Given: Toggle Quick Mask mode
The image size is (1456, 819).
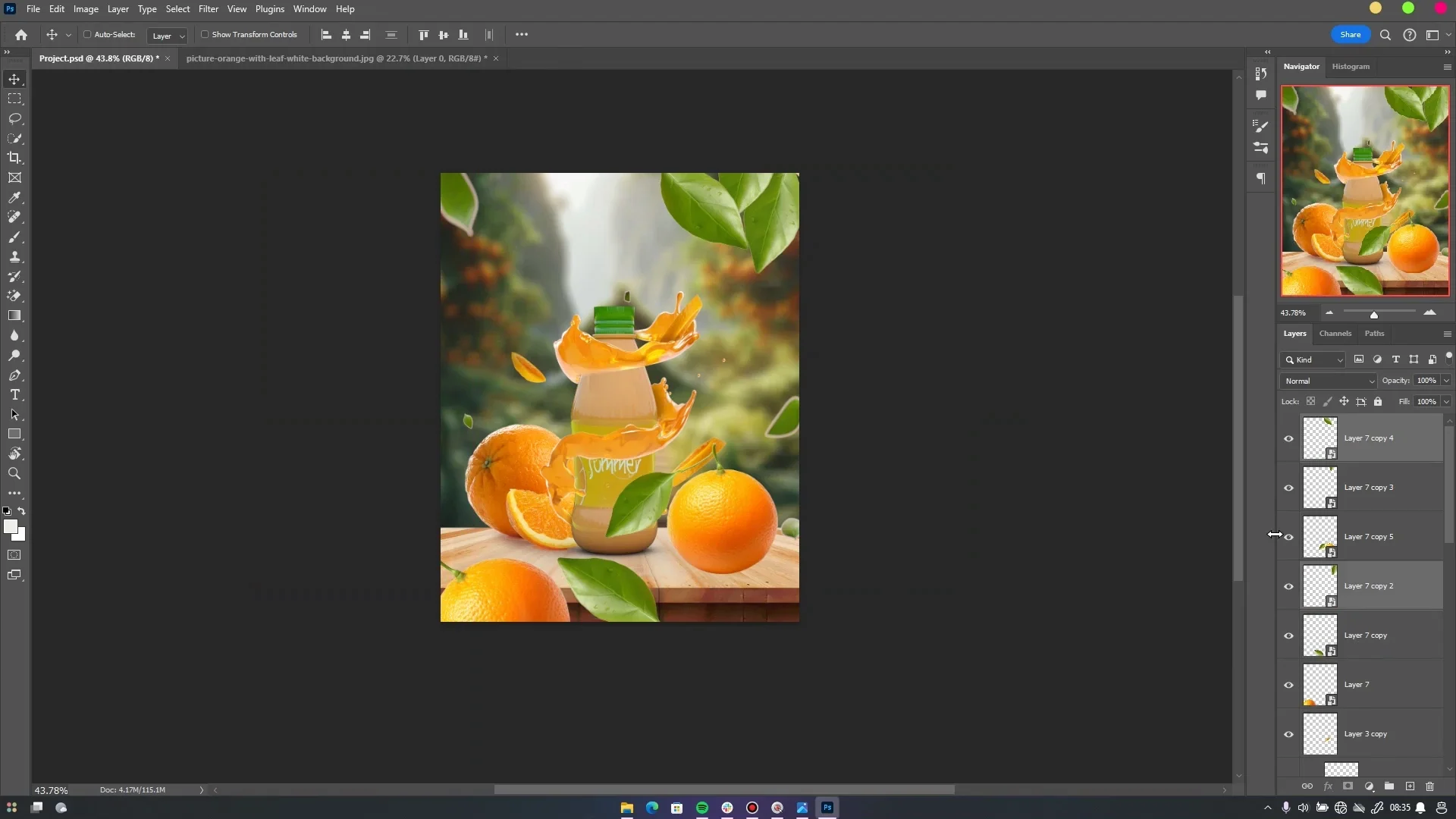Looking at the screenshot, I should point(14,555).
